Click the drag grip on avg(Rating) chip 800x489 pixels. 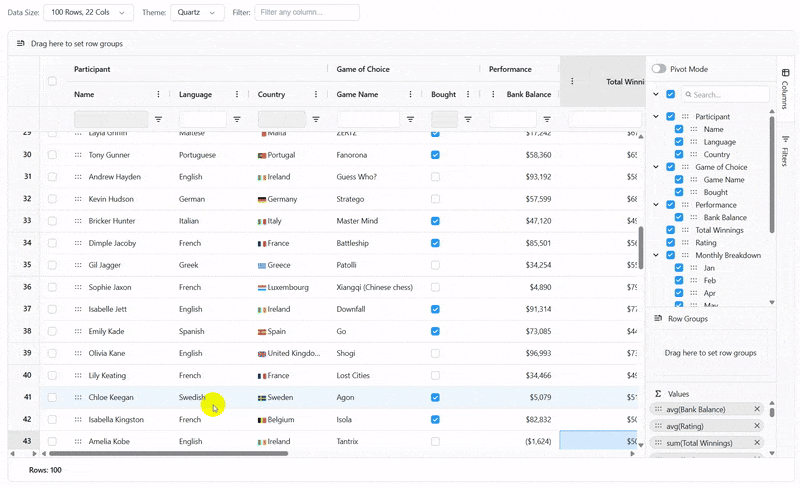pyautogui.click(x=658, y=426)
